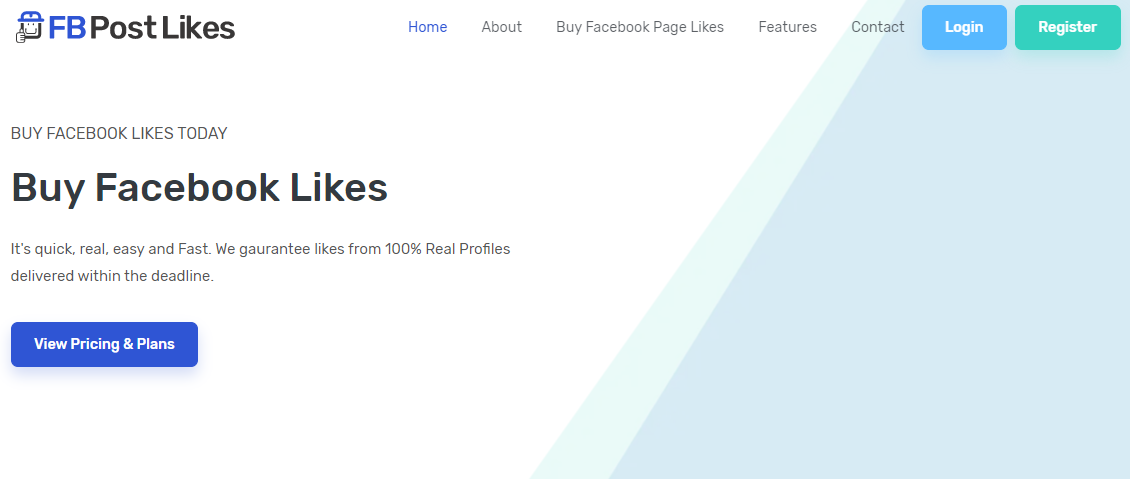Open the Home menu item
This screenshot has width=1130, height=479.
(427, 27)
